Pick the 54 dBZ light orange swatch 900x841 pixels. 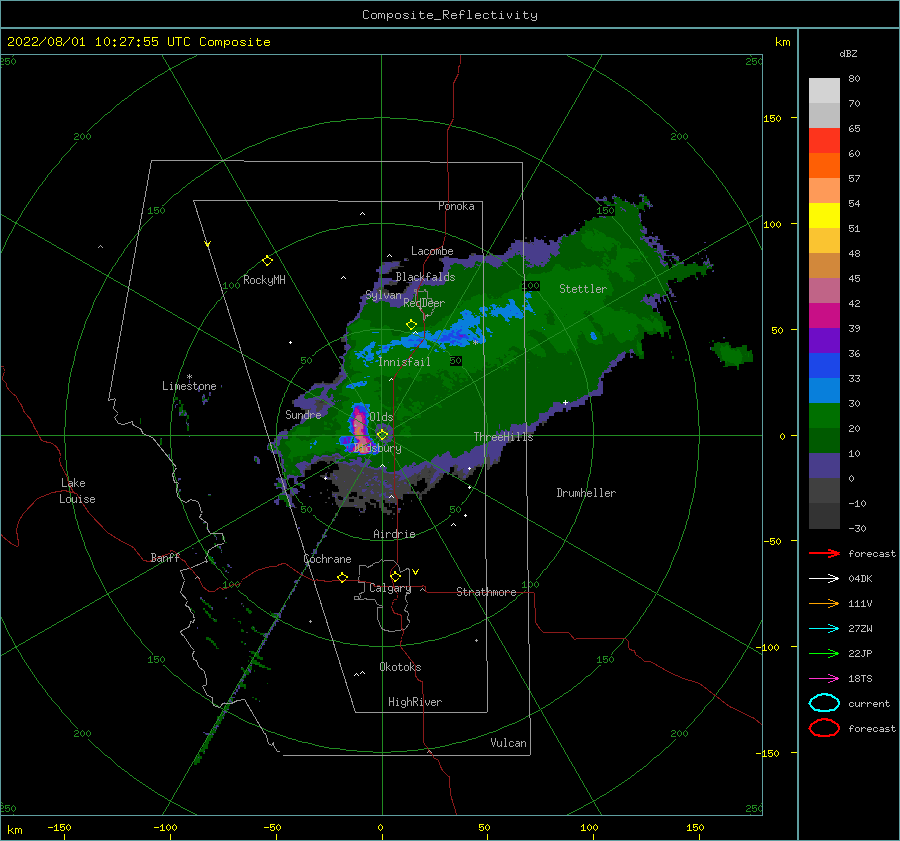[824, 191]
